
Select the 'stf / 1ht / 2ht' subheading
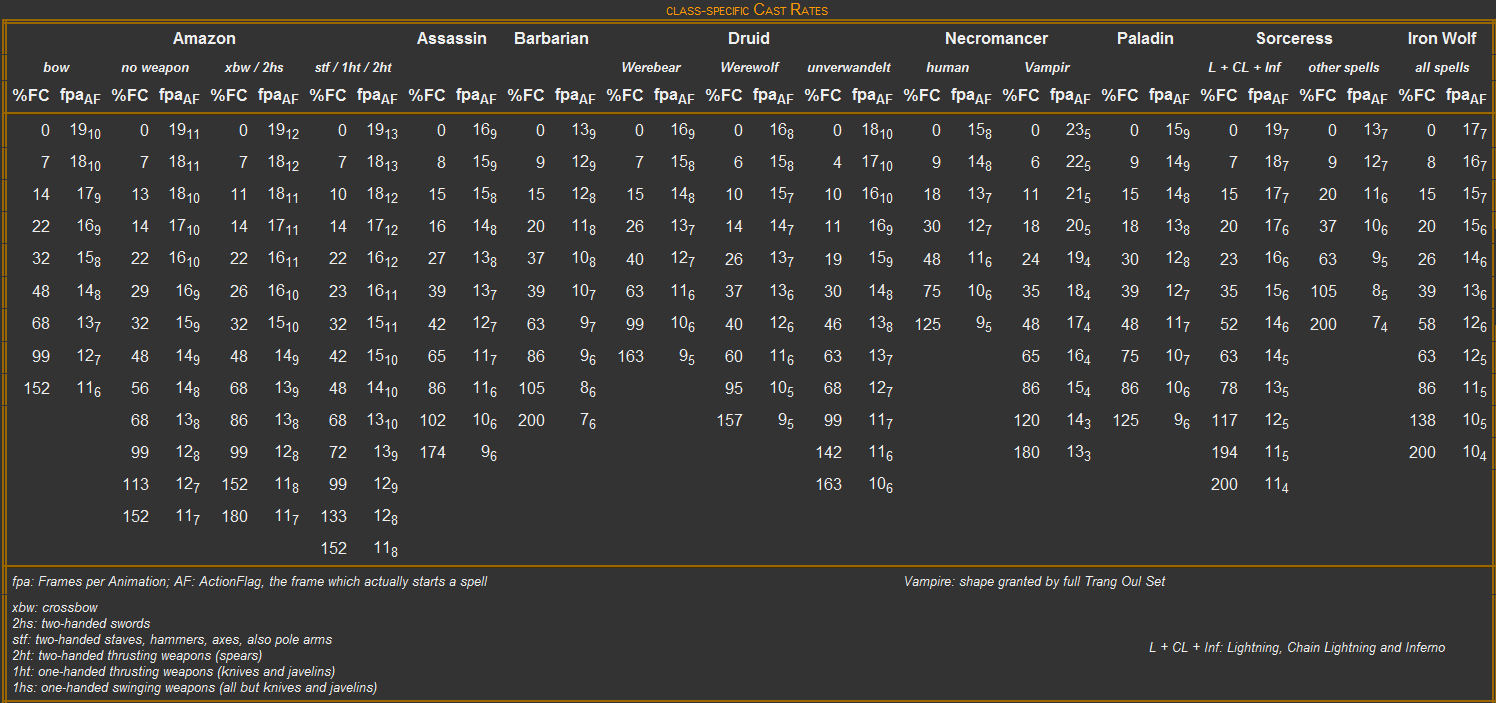point(353,68)
